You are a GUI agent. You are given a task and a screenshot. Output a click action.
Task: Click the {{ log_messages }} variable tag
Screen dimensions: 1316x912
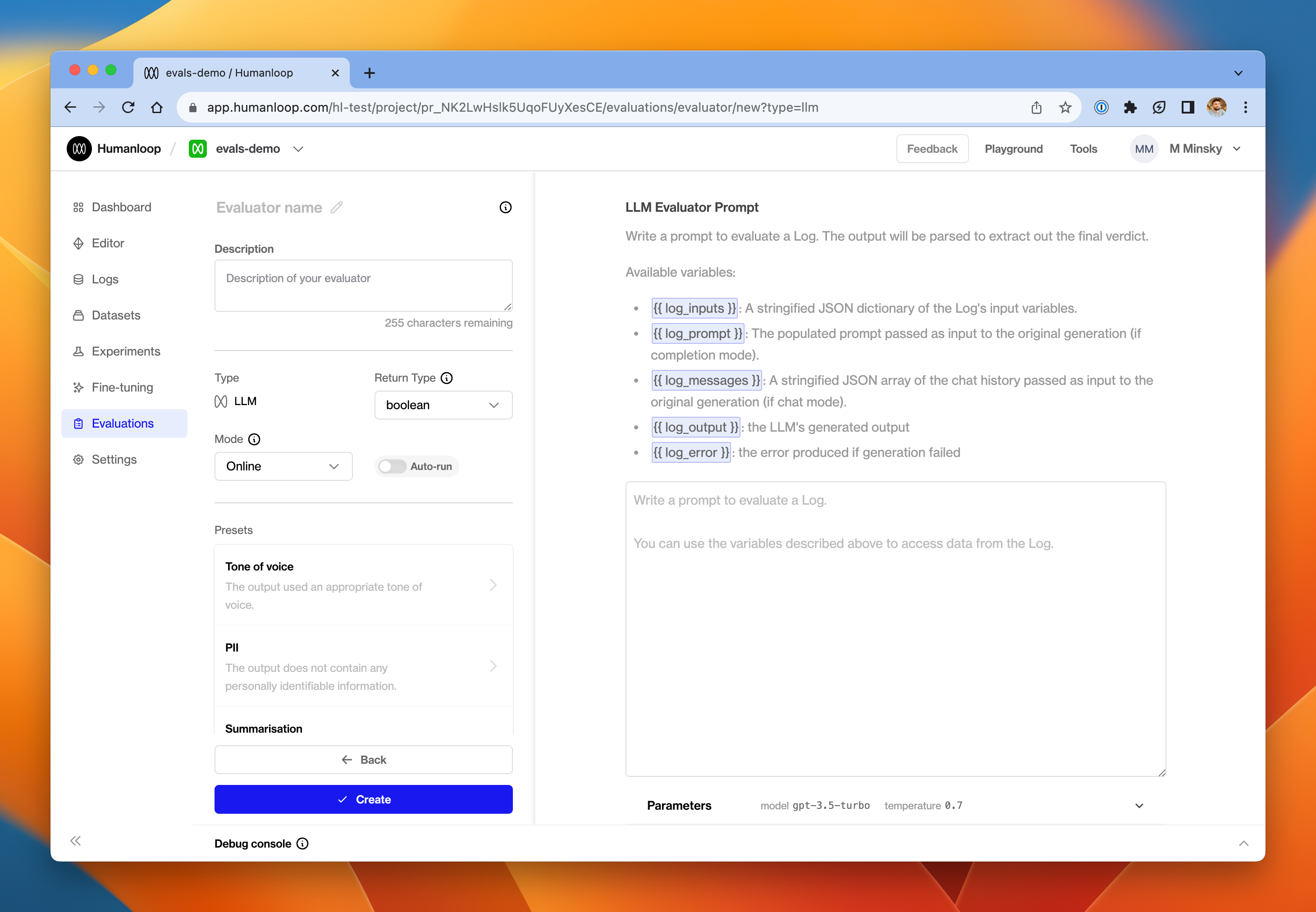coord(706,381)
